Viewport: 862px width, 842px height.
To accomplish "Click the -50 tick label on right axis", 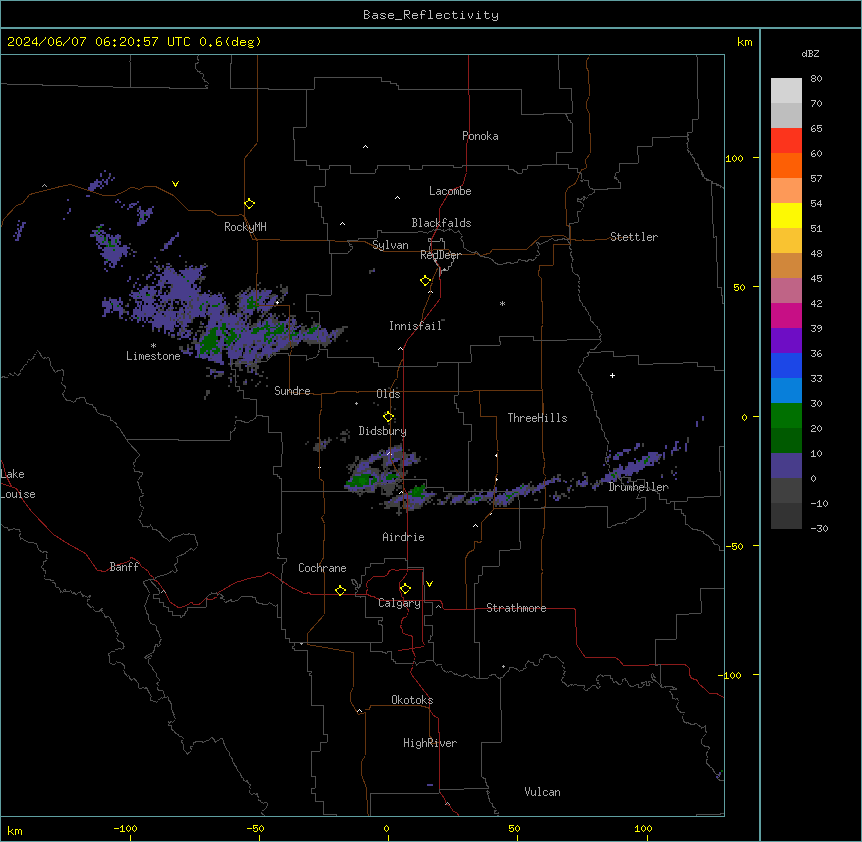I will coord(734,546).
